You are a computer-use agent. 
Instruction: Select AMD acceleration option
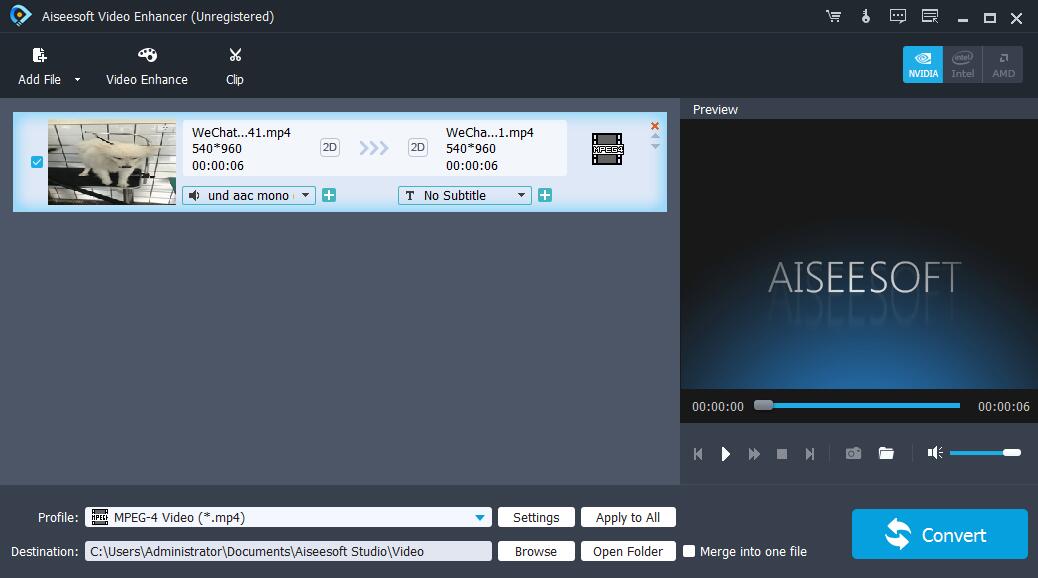[1003, 64]
